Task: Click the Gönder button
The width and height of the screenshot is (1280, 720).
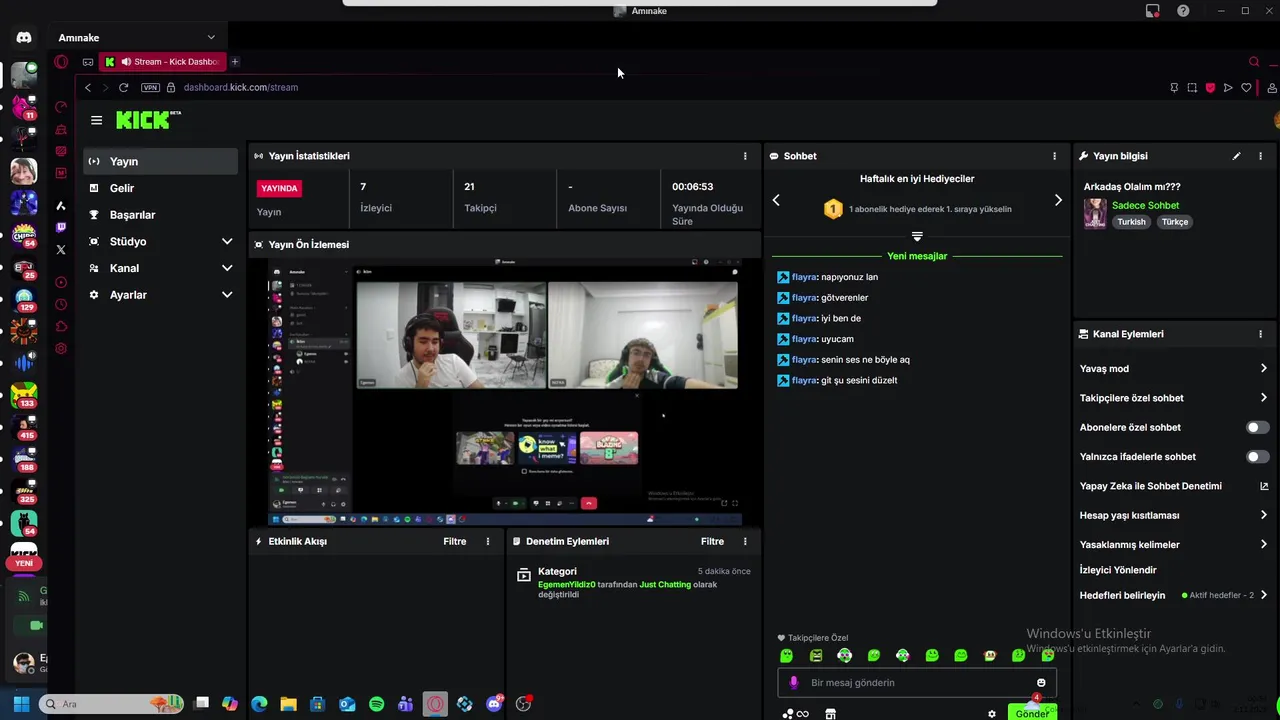Action: (x=1032, y=713)
